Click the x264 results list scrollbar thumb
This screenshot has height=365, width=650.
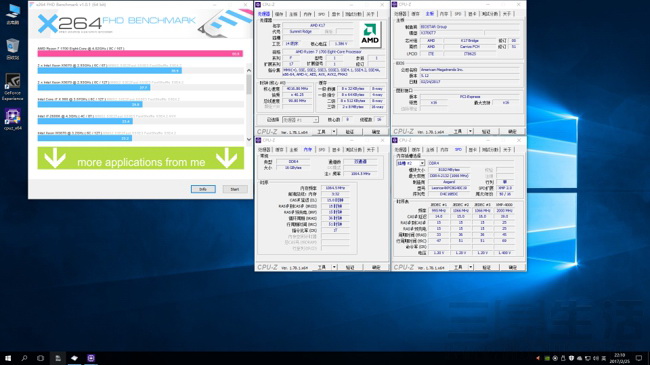(249, 85)
